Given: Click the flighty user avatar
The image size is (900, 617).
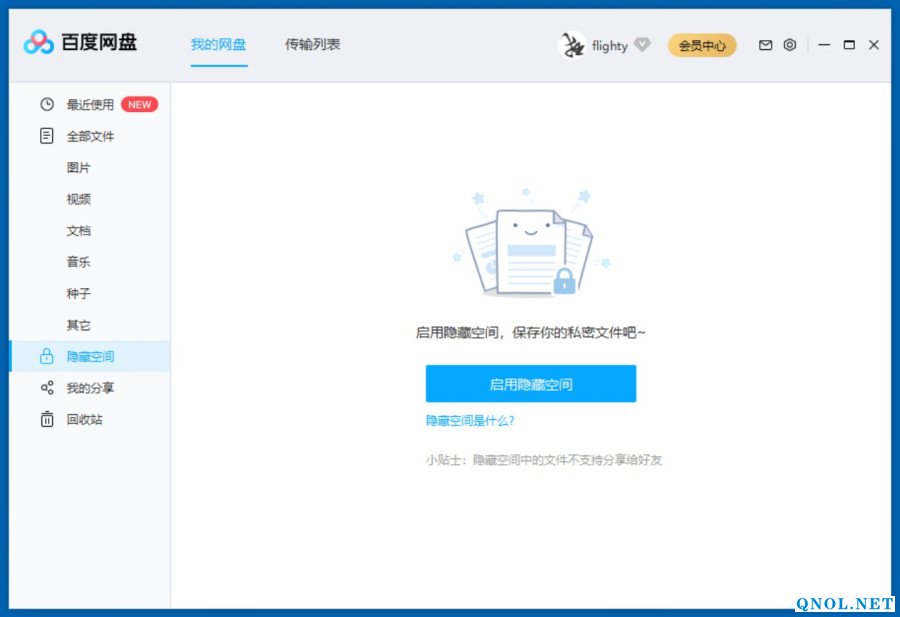Looking at the screenshot, I should click(x=574, y=45).
